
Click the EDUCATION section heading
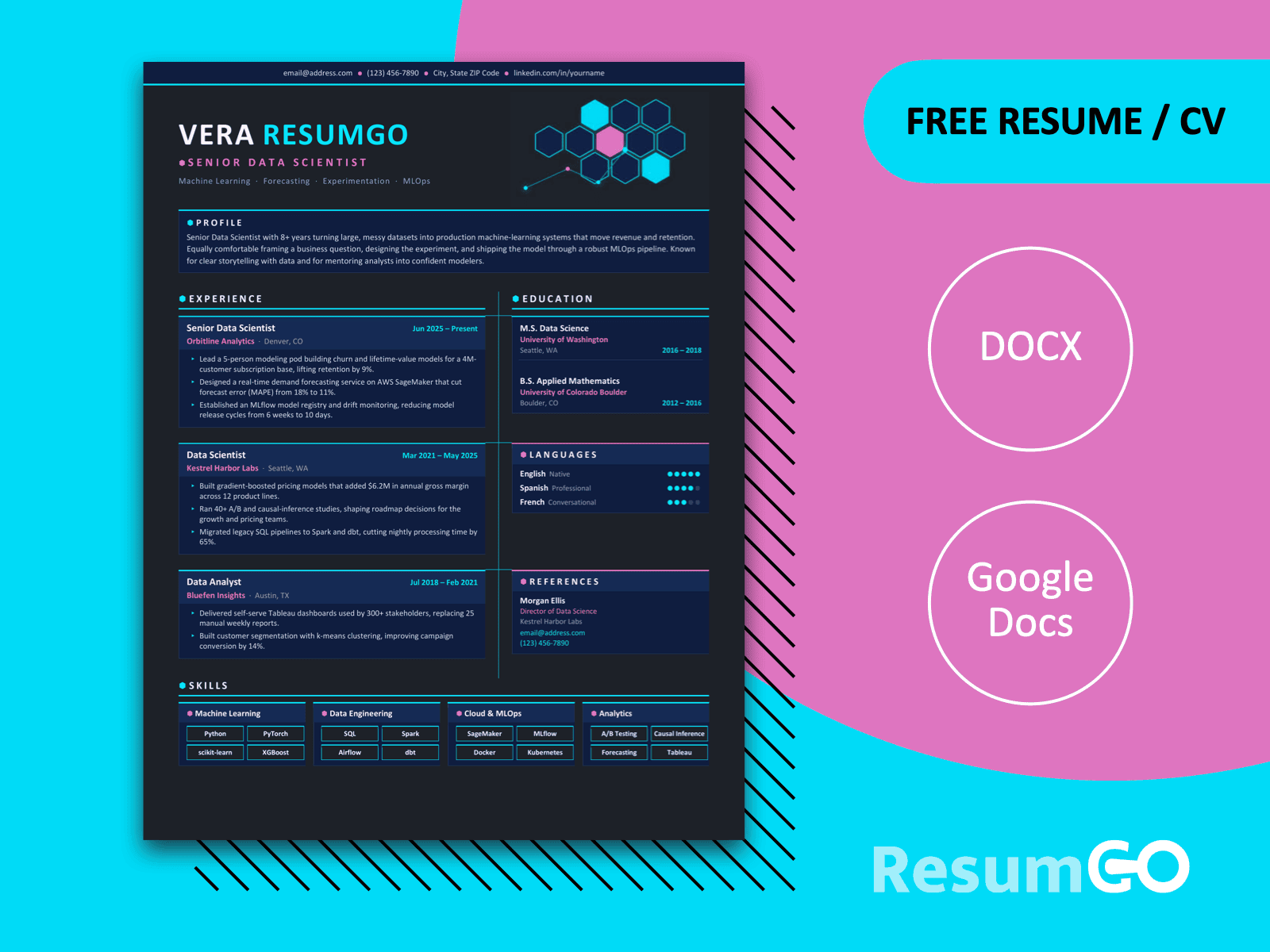click(557, 299)
